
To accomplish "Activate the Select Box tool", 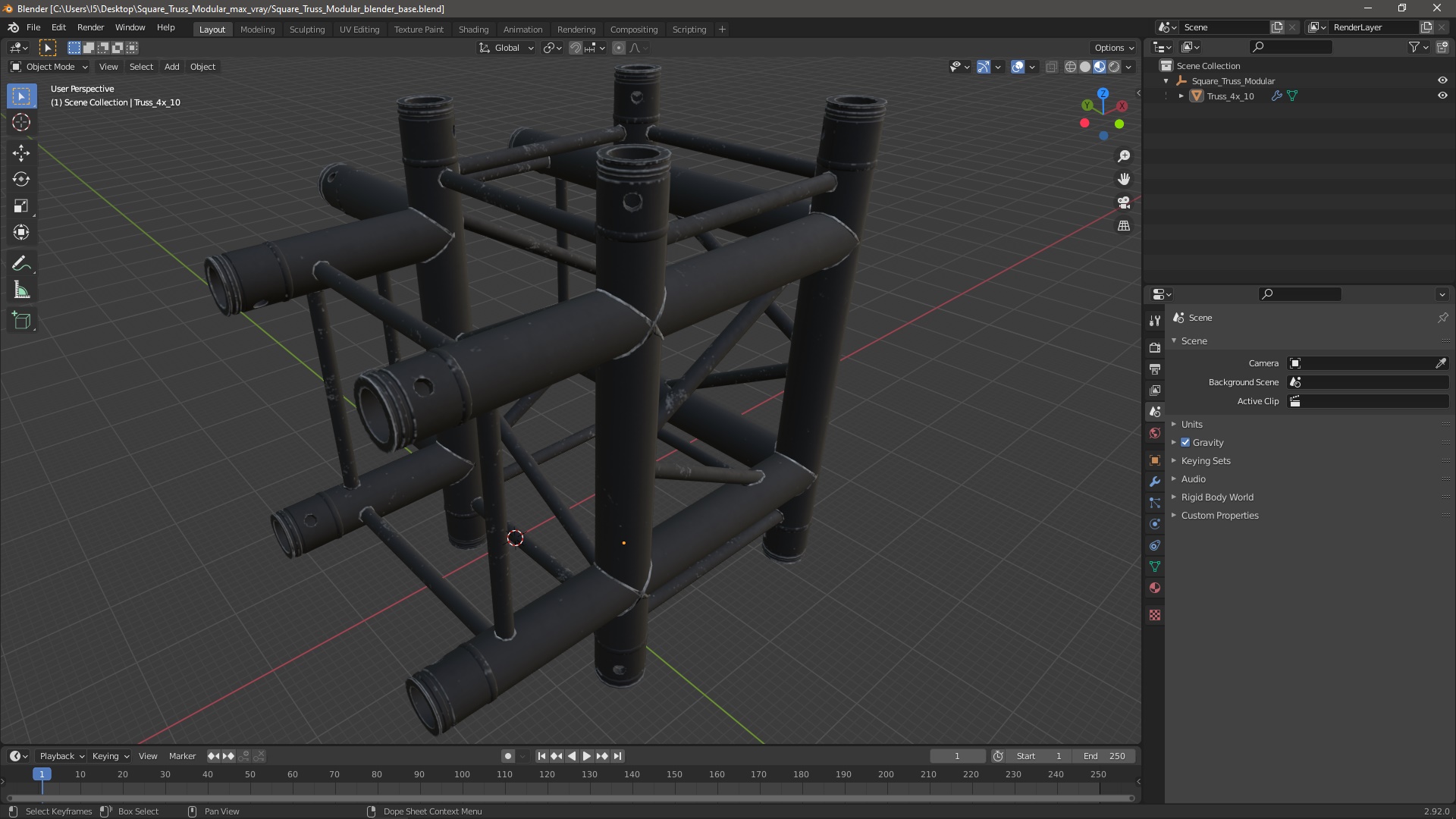I will click(x=21, y=96).
